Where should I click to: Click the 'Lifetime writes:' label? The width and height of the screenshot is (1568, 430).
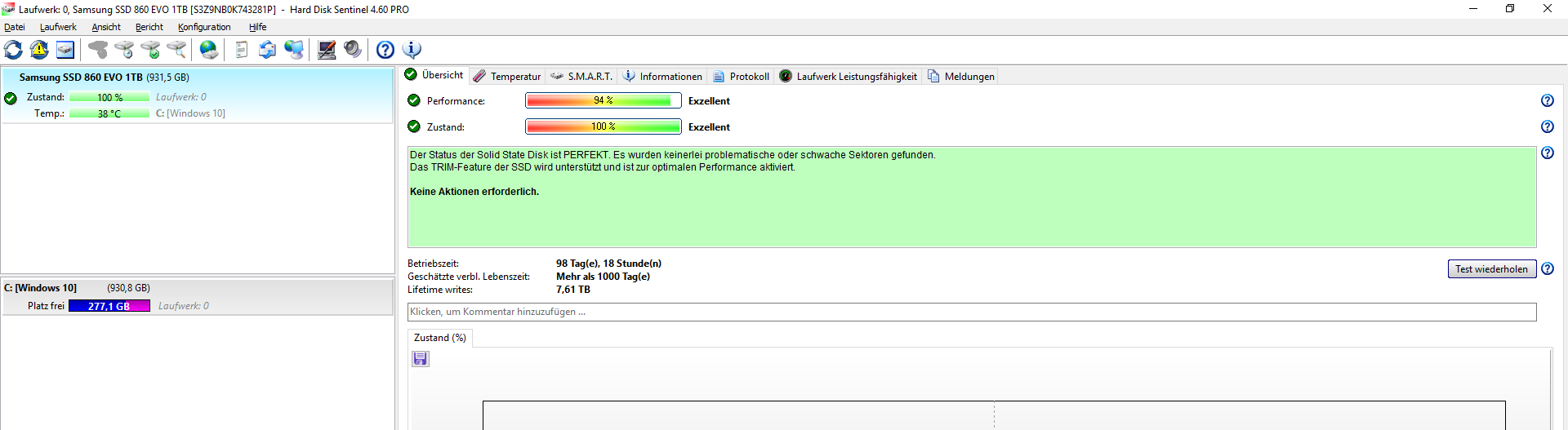pyautogui.click(x=440, y=290)
